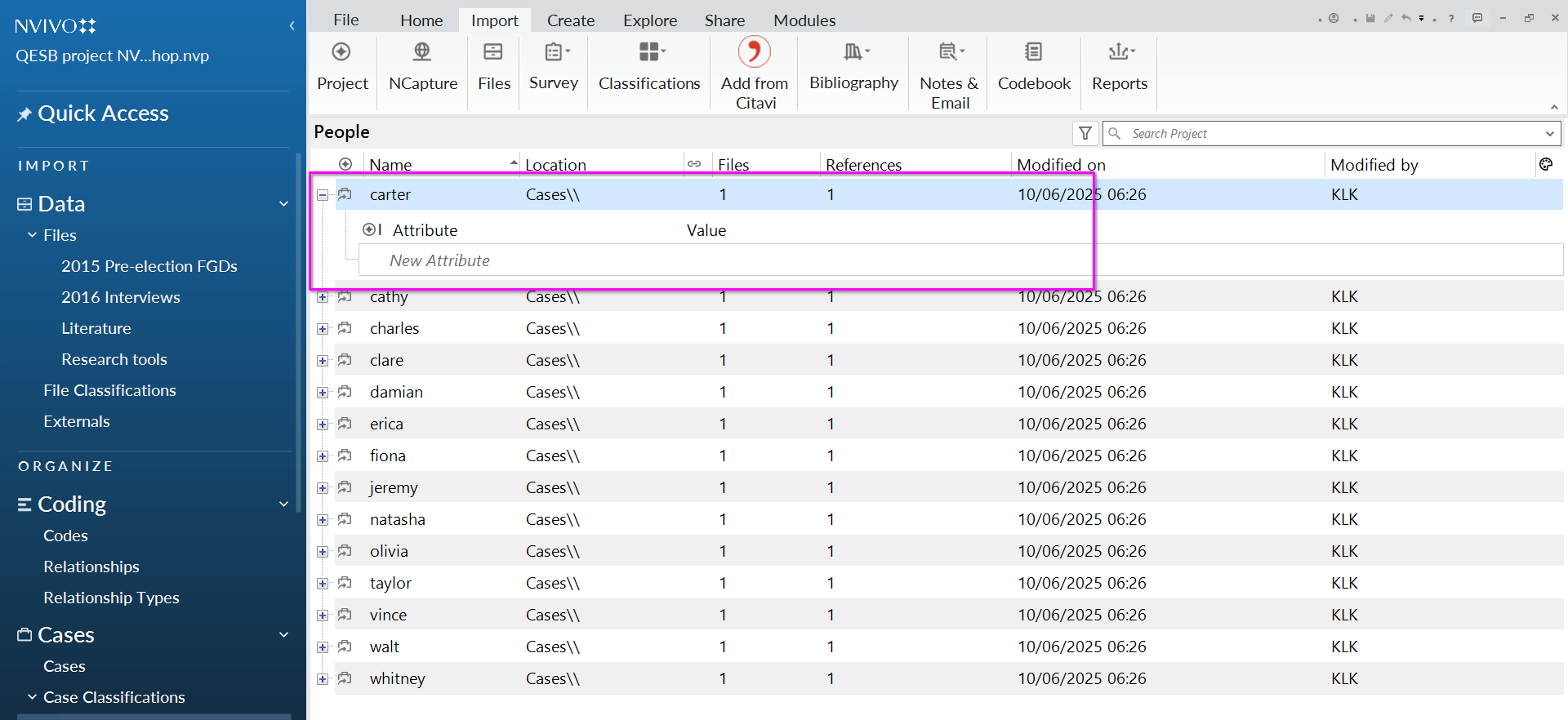Click the color palette column icon
Screen dimensions: 1568x720
click(1545, 165)
